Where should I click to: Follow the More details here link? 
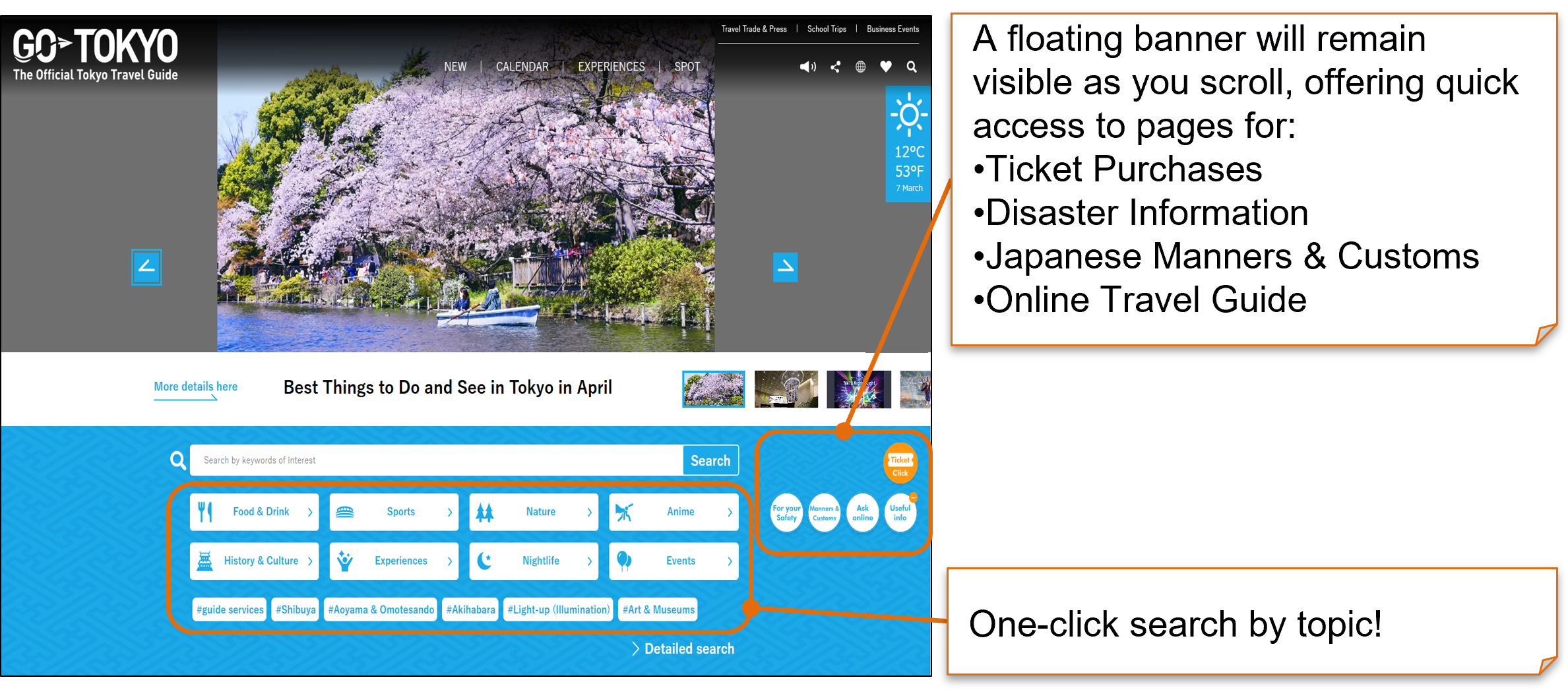(x=195, y=387)
